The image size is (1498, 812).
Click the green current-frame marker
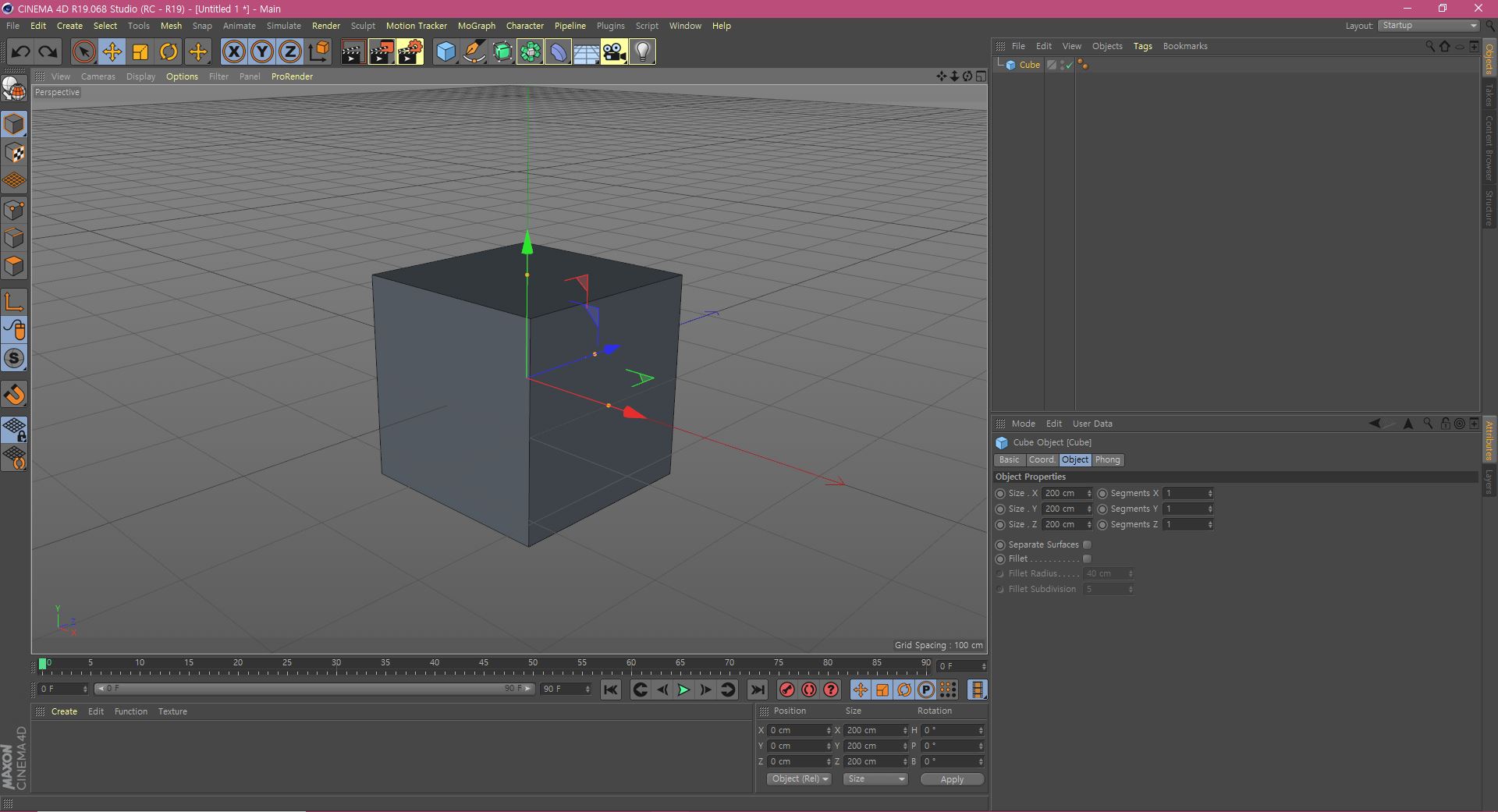tap(42, 664)
